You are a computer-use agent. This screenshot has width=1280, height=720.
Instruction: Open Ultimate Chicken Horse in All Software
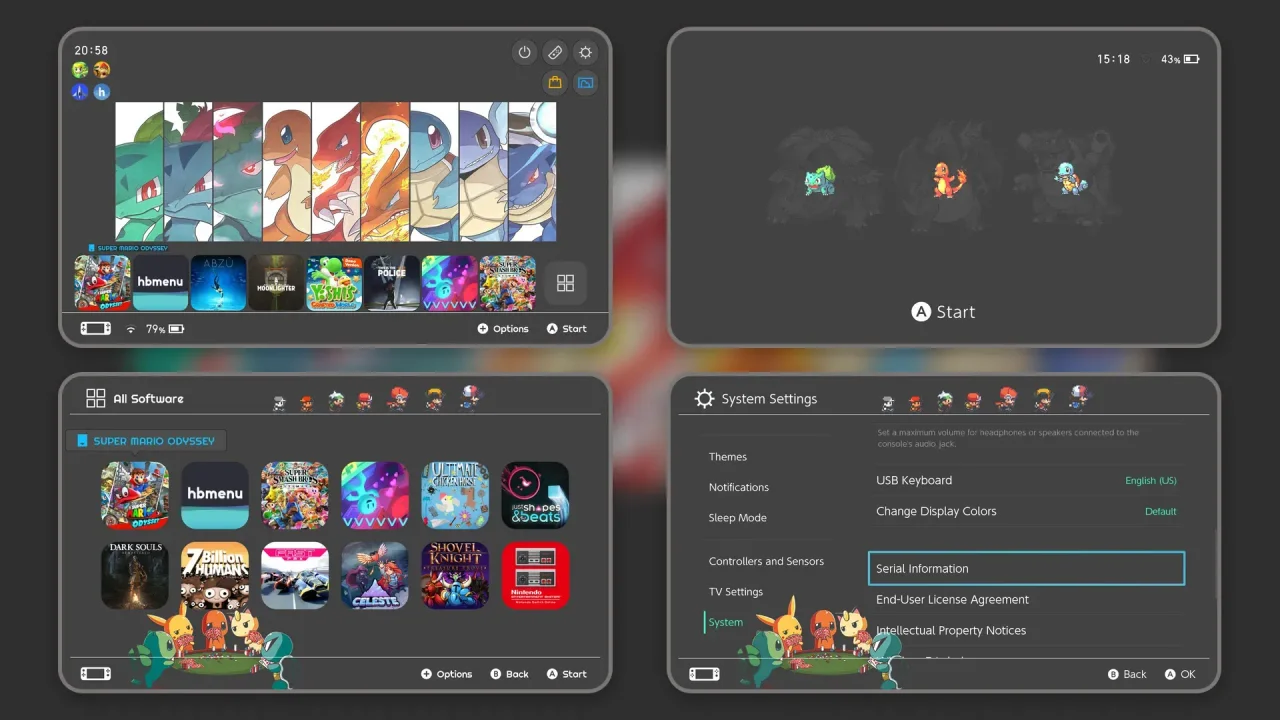tap(455, 495)
